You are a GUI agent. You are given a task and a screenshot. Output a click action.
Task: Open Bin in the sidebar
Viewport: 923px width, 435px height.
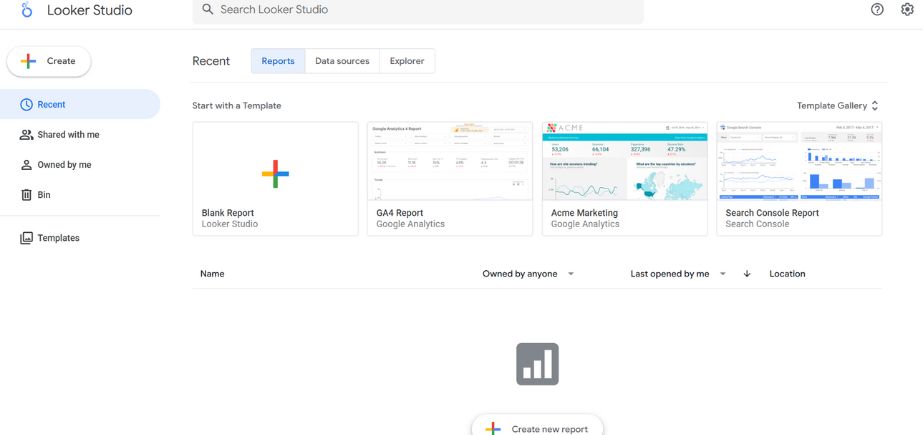(x=80, y=195)
